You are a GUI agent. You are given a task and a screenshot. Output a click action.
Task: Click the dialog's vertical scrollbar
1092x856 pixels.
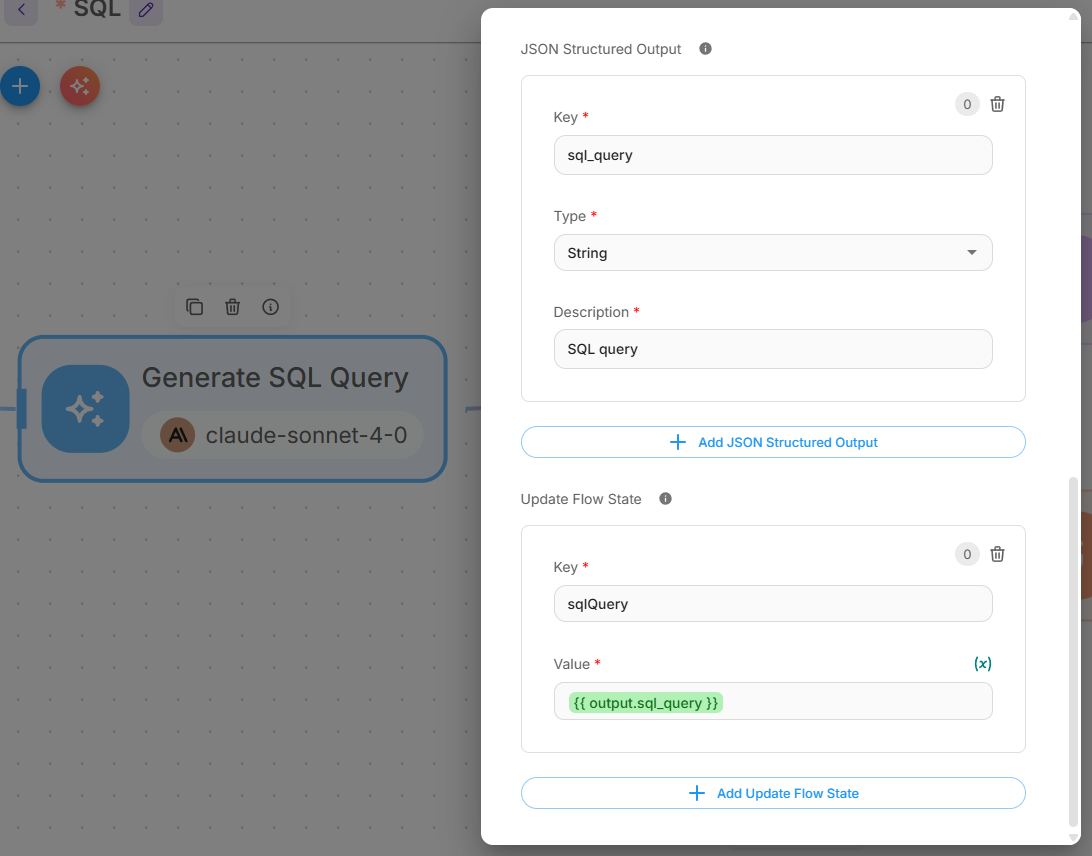(x=1075, y=650)
